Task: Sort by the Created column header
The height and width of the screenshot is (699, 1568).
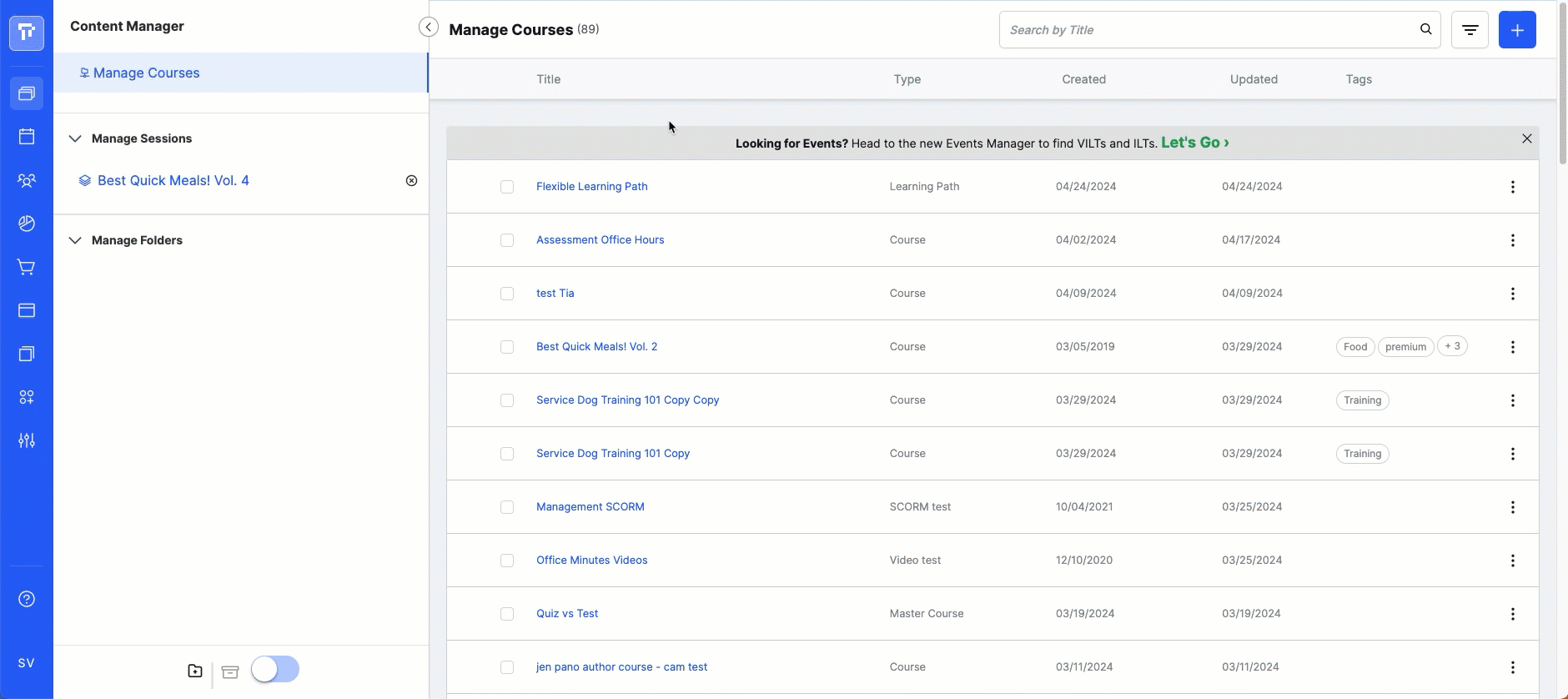Action: tap(1083, 79)
